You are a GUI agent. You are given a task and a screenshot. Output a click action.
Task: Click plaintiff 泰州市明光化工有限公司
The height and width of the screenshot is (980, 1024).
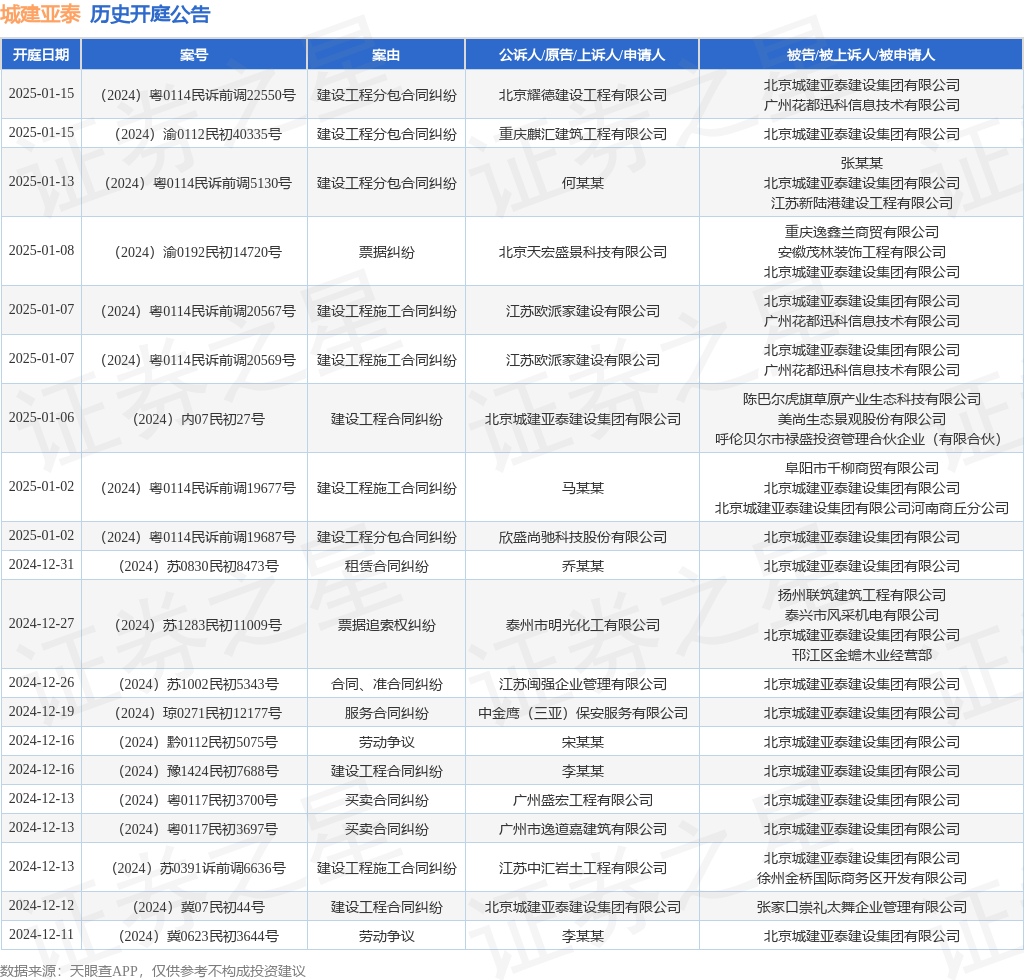coord(583,625)
